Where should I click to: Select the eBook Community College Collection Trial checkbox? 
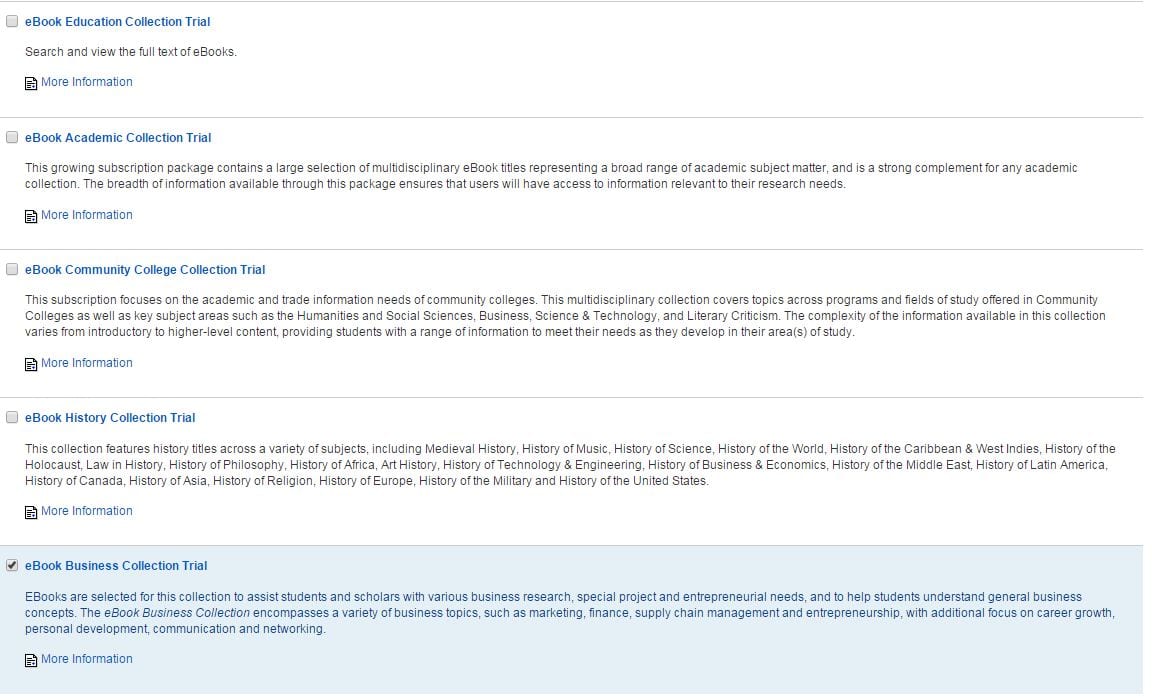pos(11,268)
